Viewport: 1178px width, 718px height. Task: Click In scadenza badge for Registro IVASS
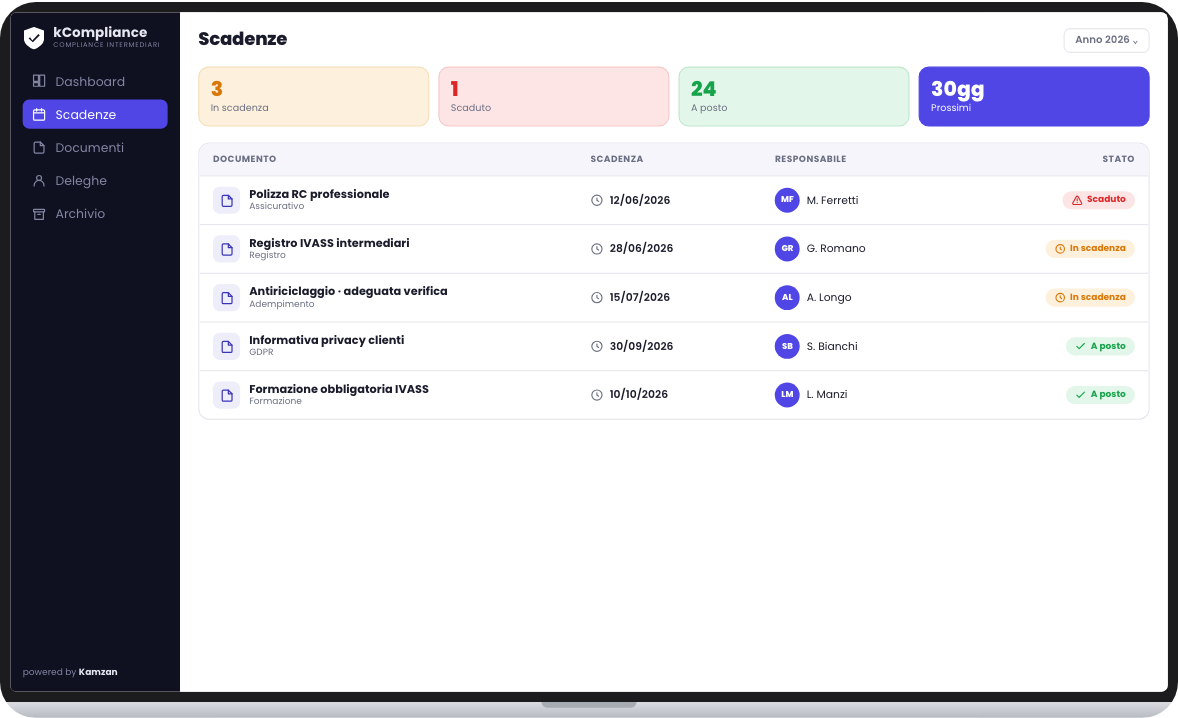click(x=1090, y=249)
